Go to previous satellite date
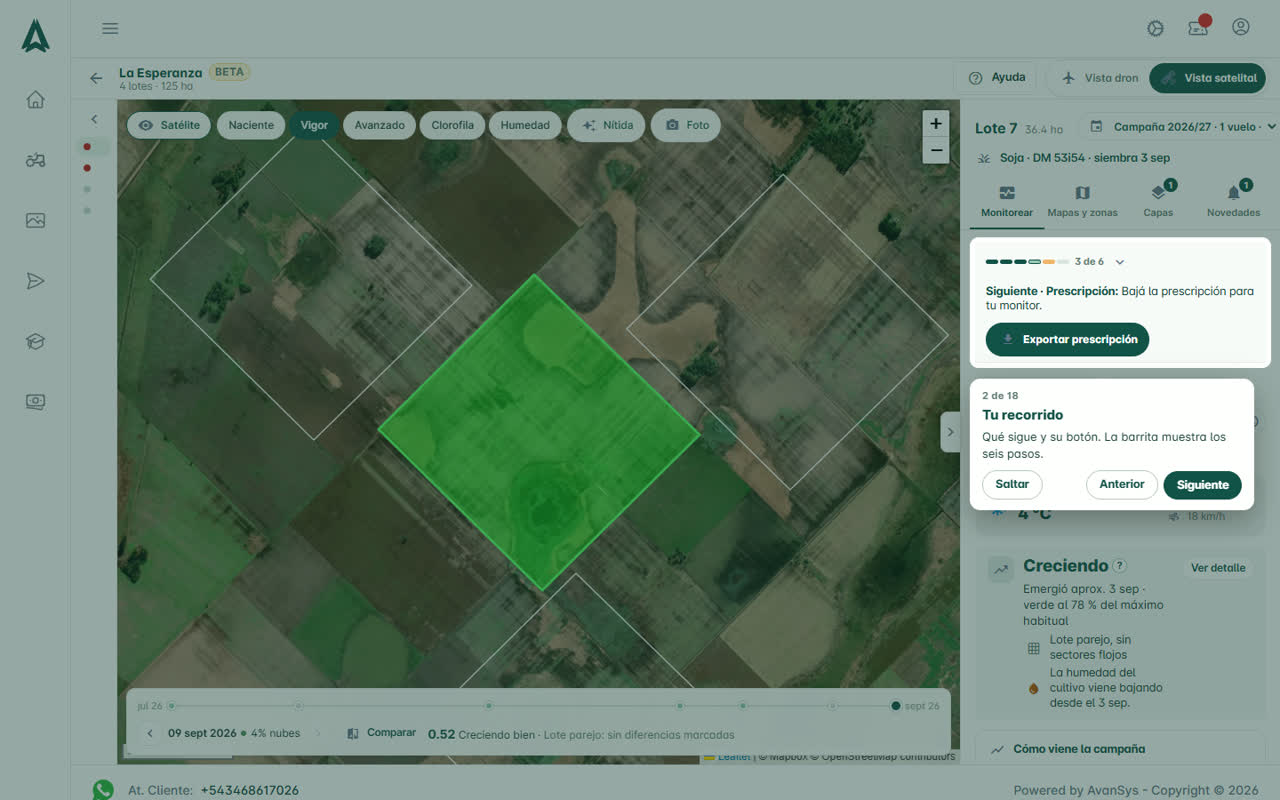 pos(150,733)
